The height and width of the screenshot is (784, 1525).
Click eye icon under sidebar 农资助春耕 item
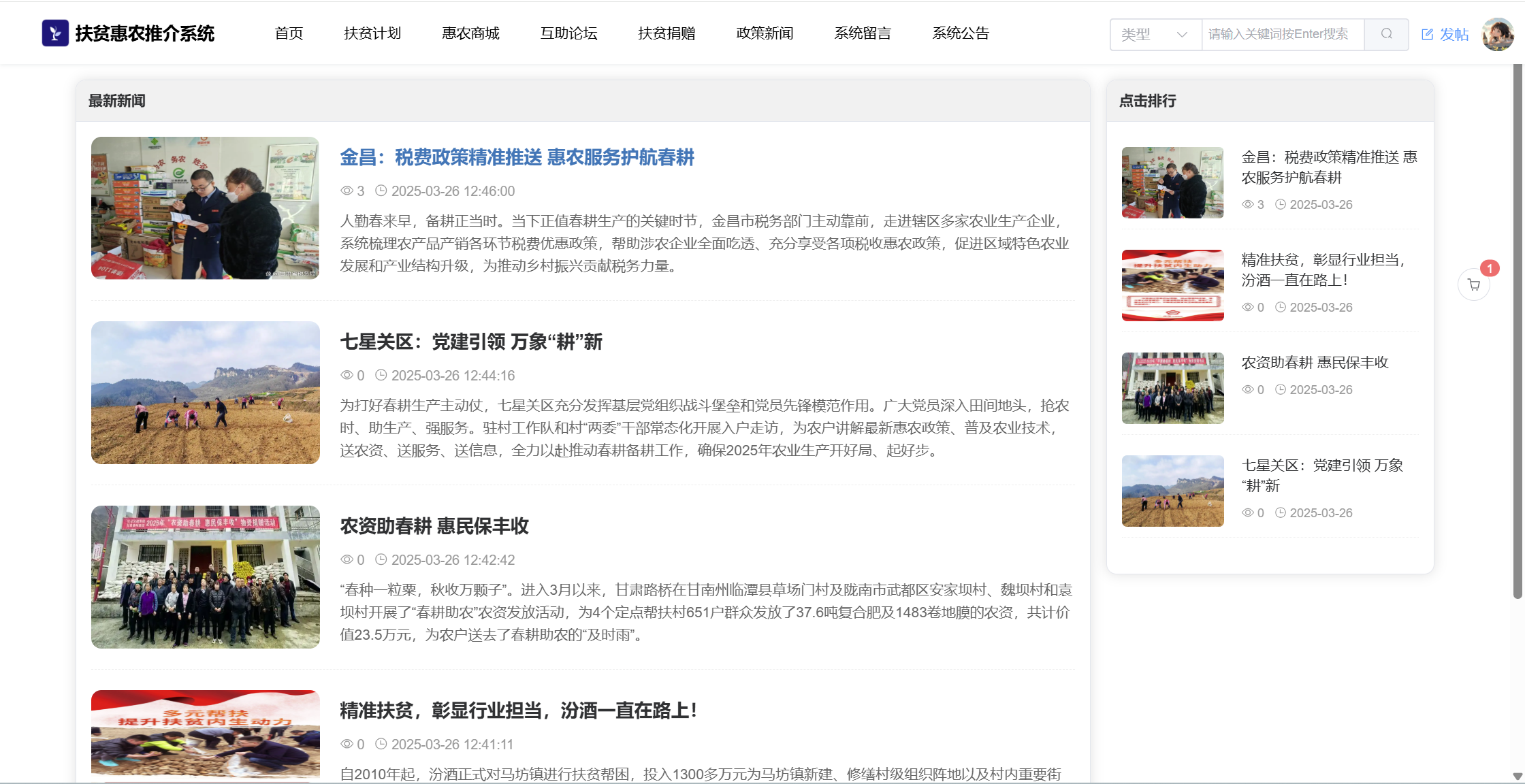click(1248, 389)
